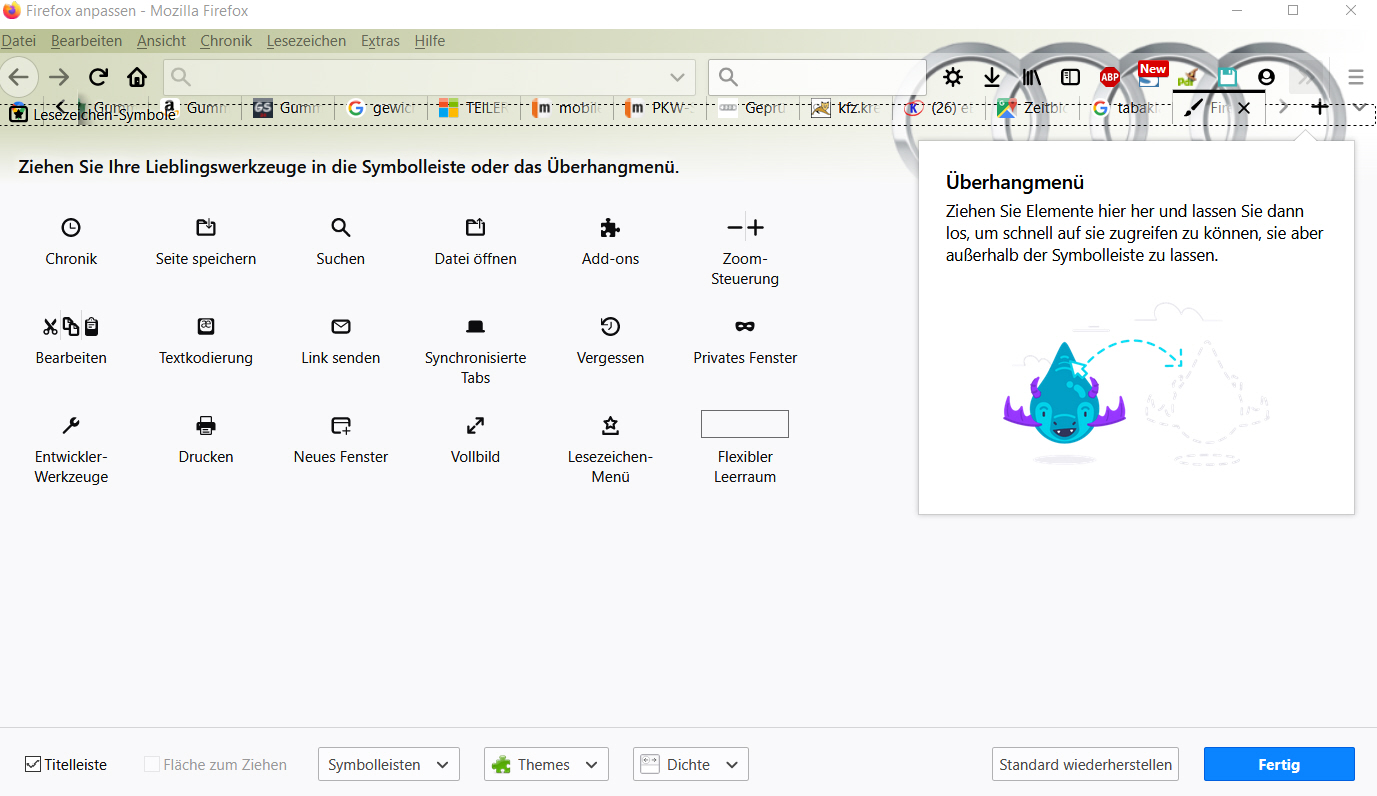
Task: Click the home button in toolbar
Action: [137, 77]
